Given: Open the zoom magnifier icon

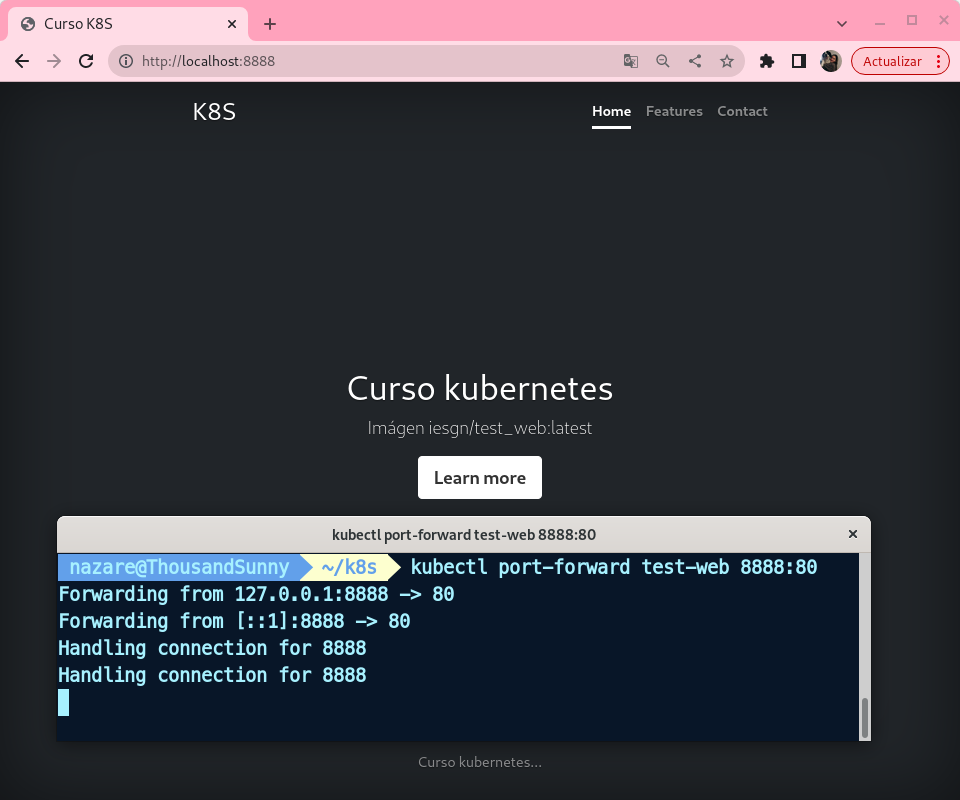Looking at the screenshot, I should coord(663,61).
